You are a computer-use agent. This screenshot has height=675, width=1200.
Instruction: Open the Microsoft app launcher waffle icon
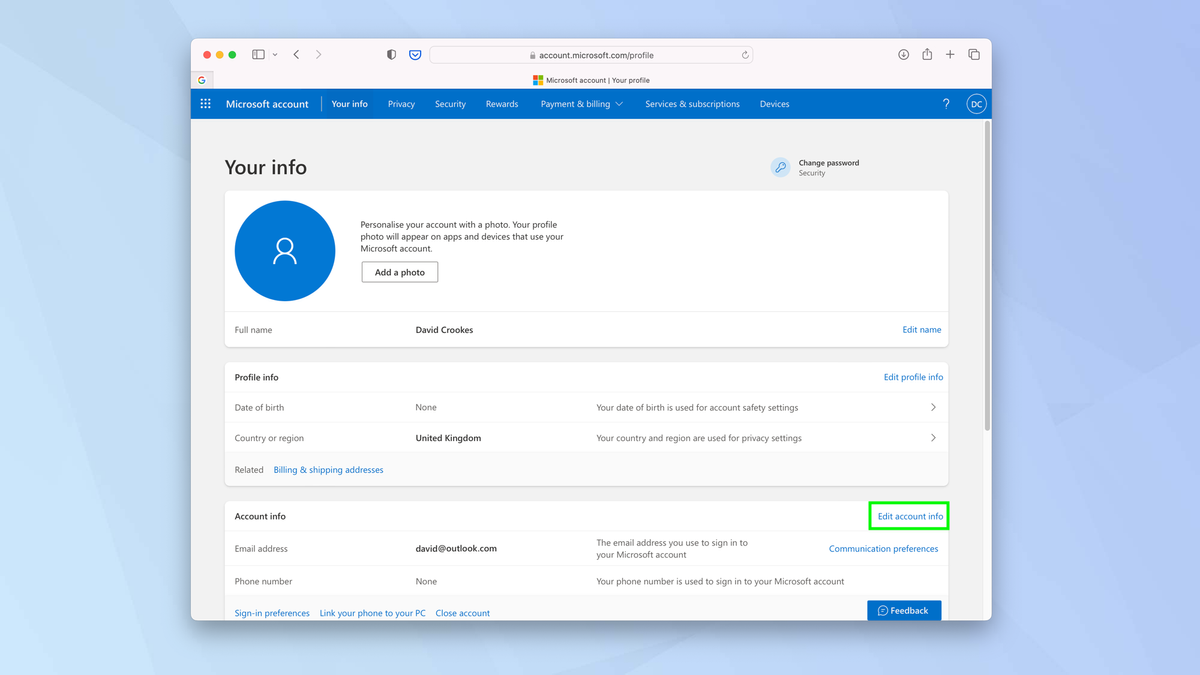[205, 103]
